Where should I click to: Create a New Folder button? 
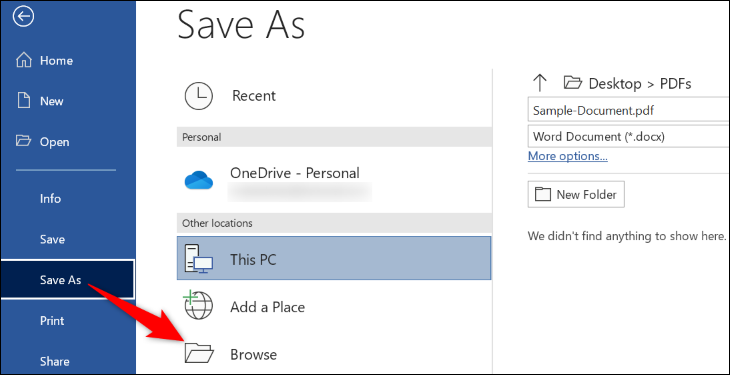[576, 194]
